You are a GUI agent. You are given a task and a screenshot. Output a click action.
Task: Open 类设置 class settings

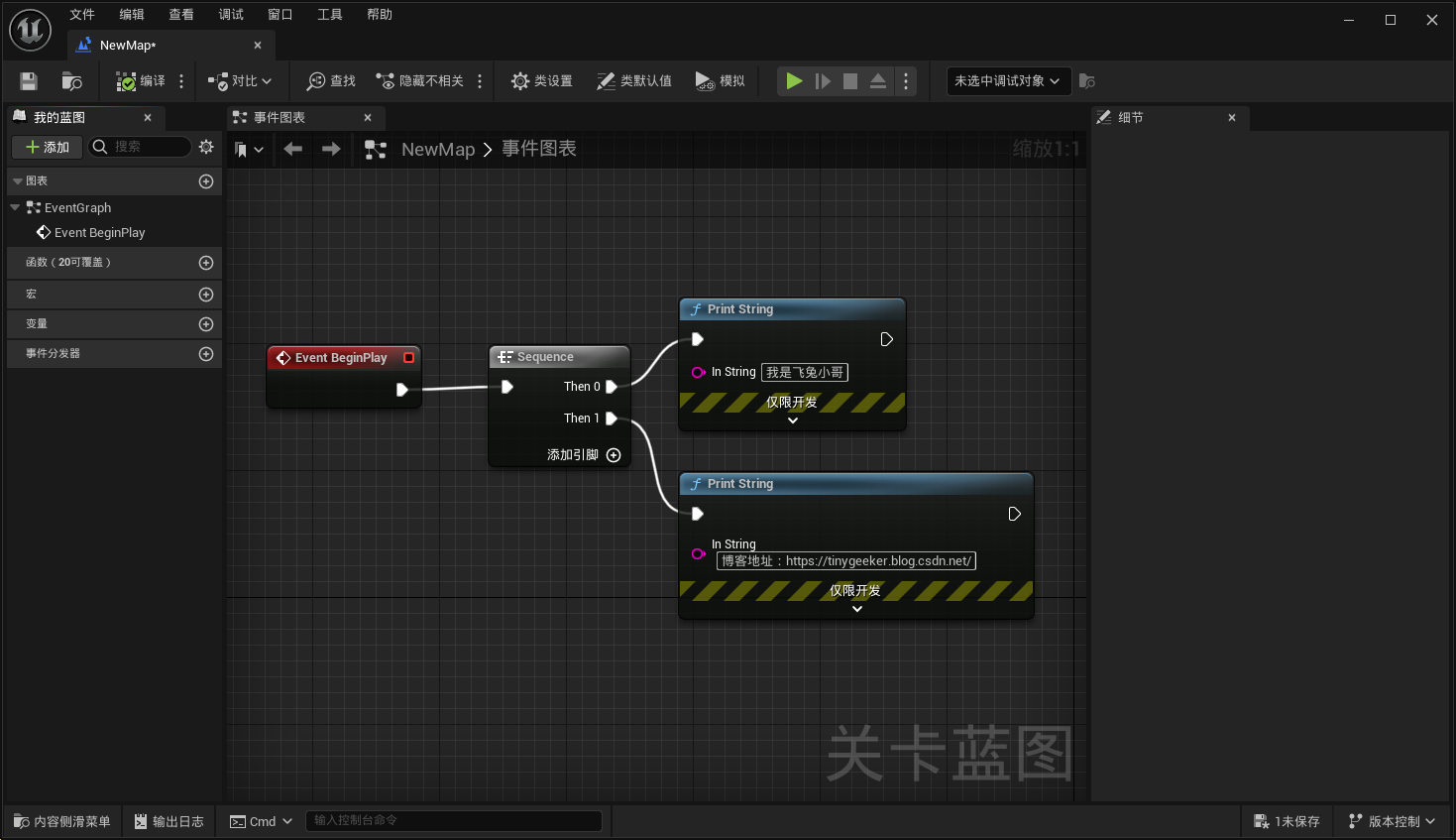(541, 81)
